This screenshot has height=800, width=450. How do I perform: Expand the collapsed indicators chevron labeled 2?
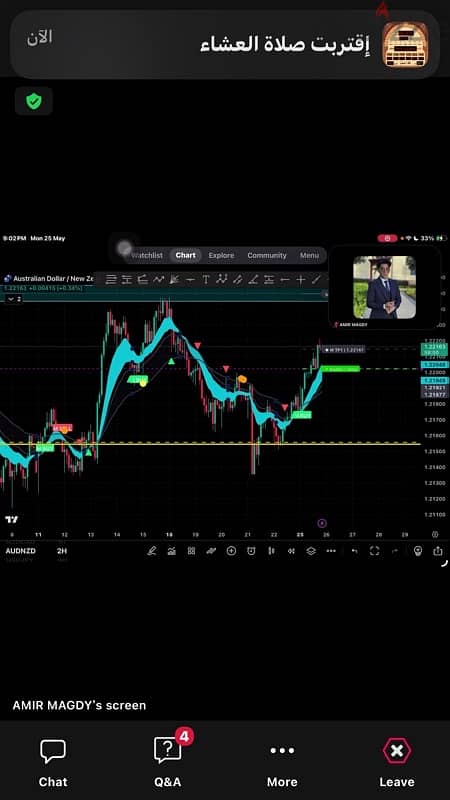point(14,299)
